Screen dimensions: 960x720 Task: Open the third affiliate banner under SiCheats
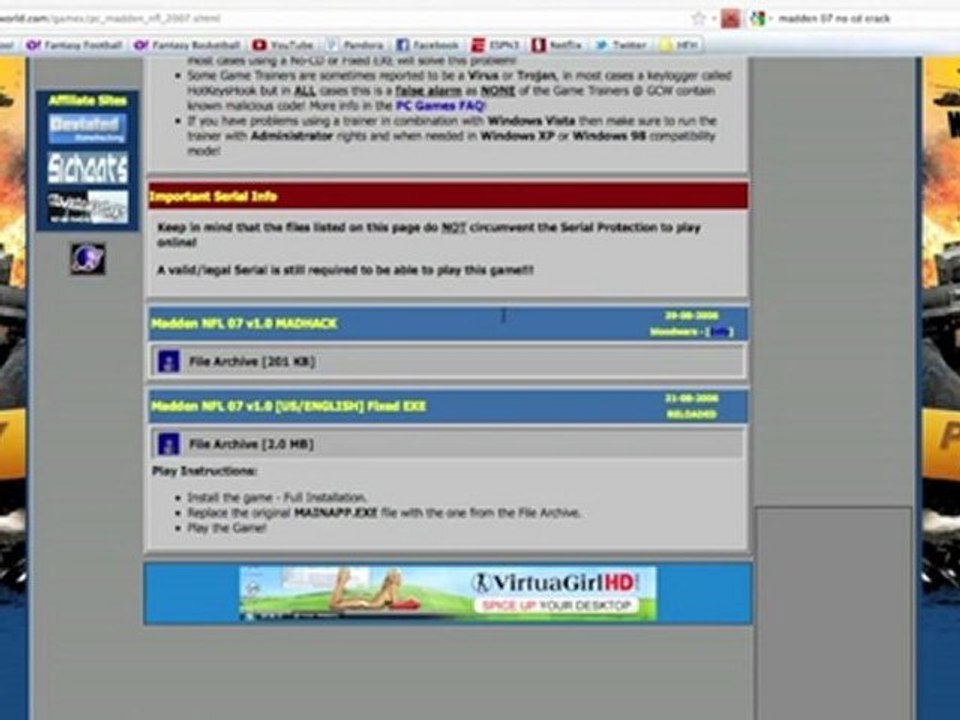tap(88, 207)
